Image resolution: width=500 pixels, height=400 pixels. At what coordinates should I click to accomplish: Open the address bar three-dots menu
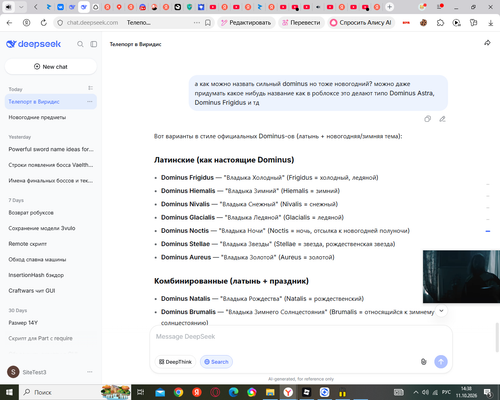tap(197, 23)
